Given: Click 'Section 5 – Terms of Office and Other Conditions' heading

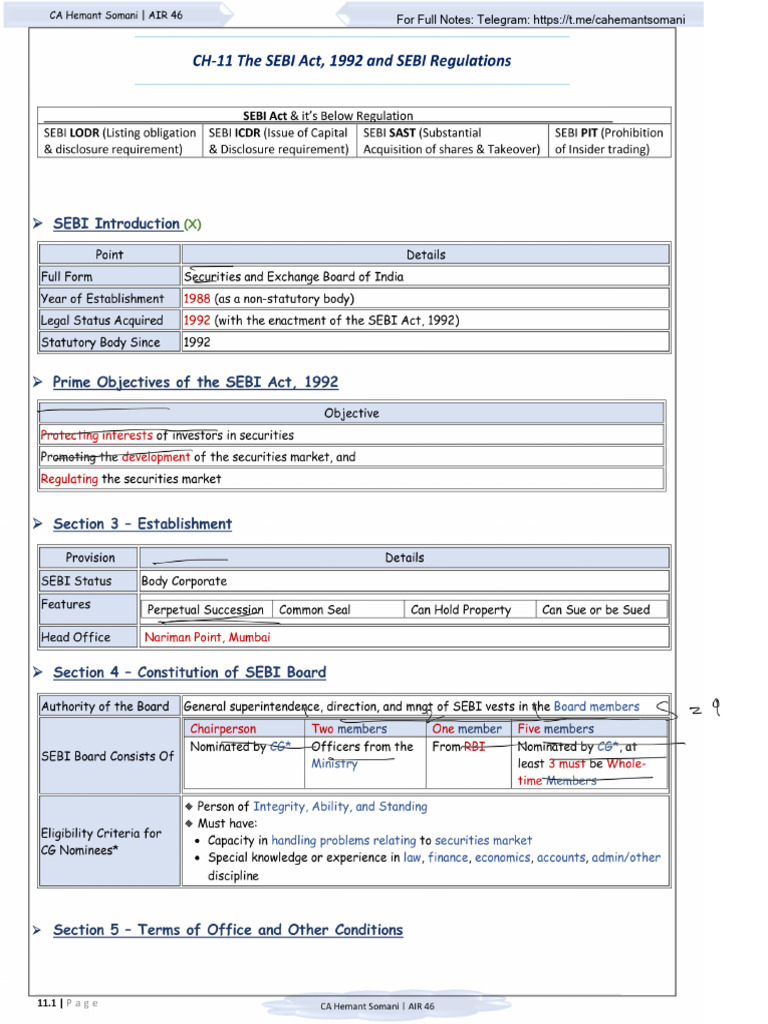Looking at the screenshot, I should tap(228, 929).
